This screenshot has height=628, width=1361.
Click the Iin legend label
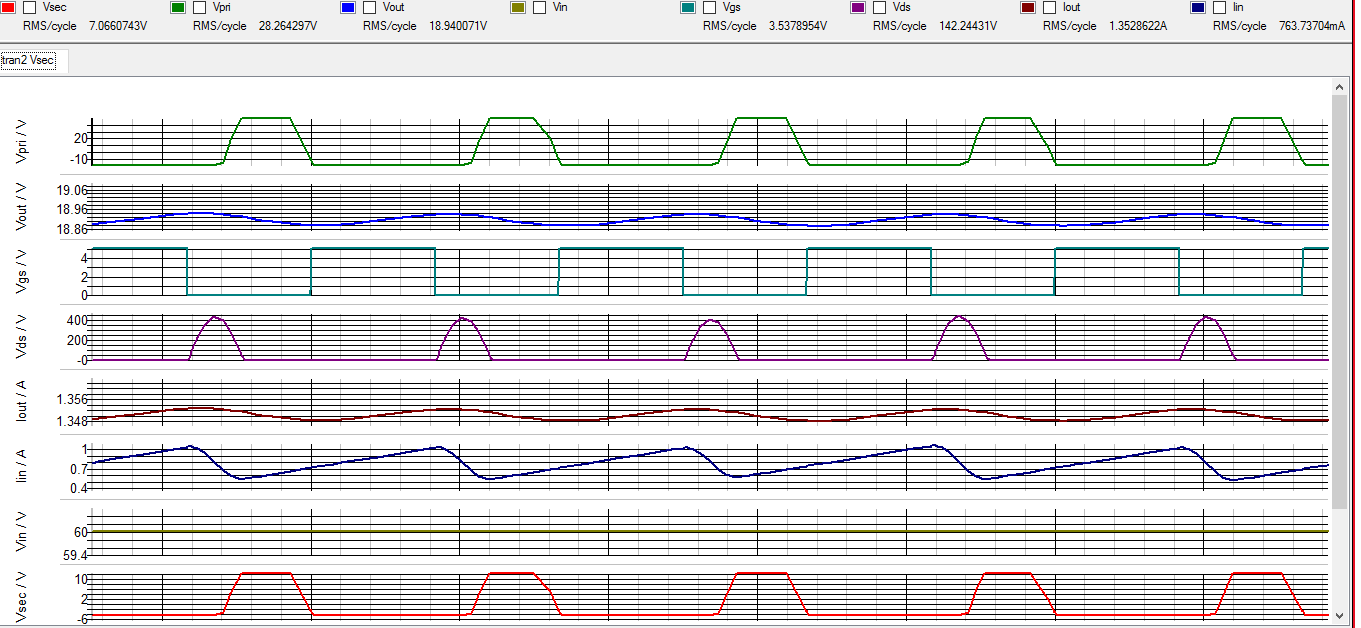point(1240,7)
